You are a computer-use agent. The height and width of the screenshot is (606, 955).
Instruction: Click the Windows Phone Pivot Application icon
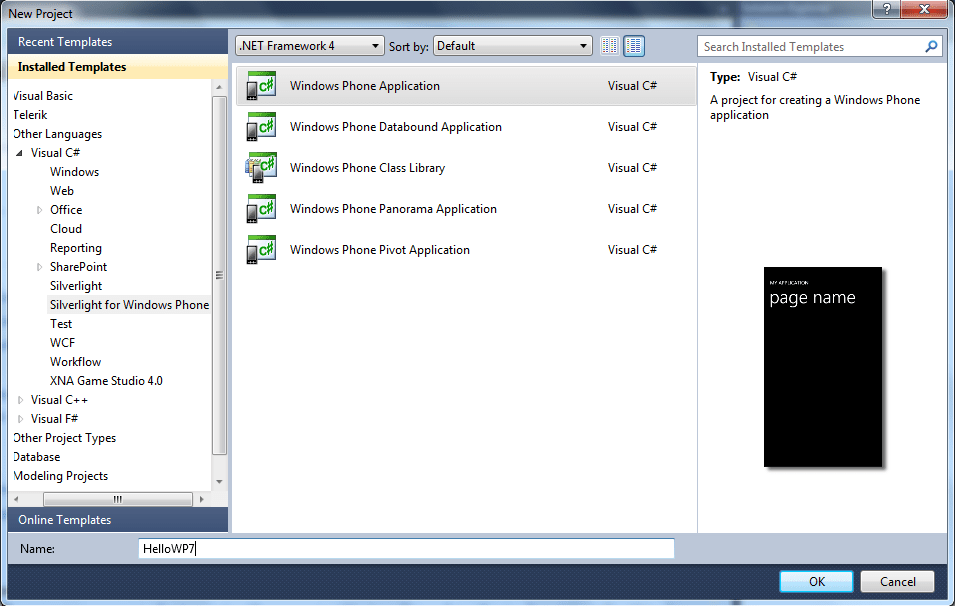[261, 250]
